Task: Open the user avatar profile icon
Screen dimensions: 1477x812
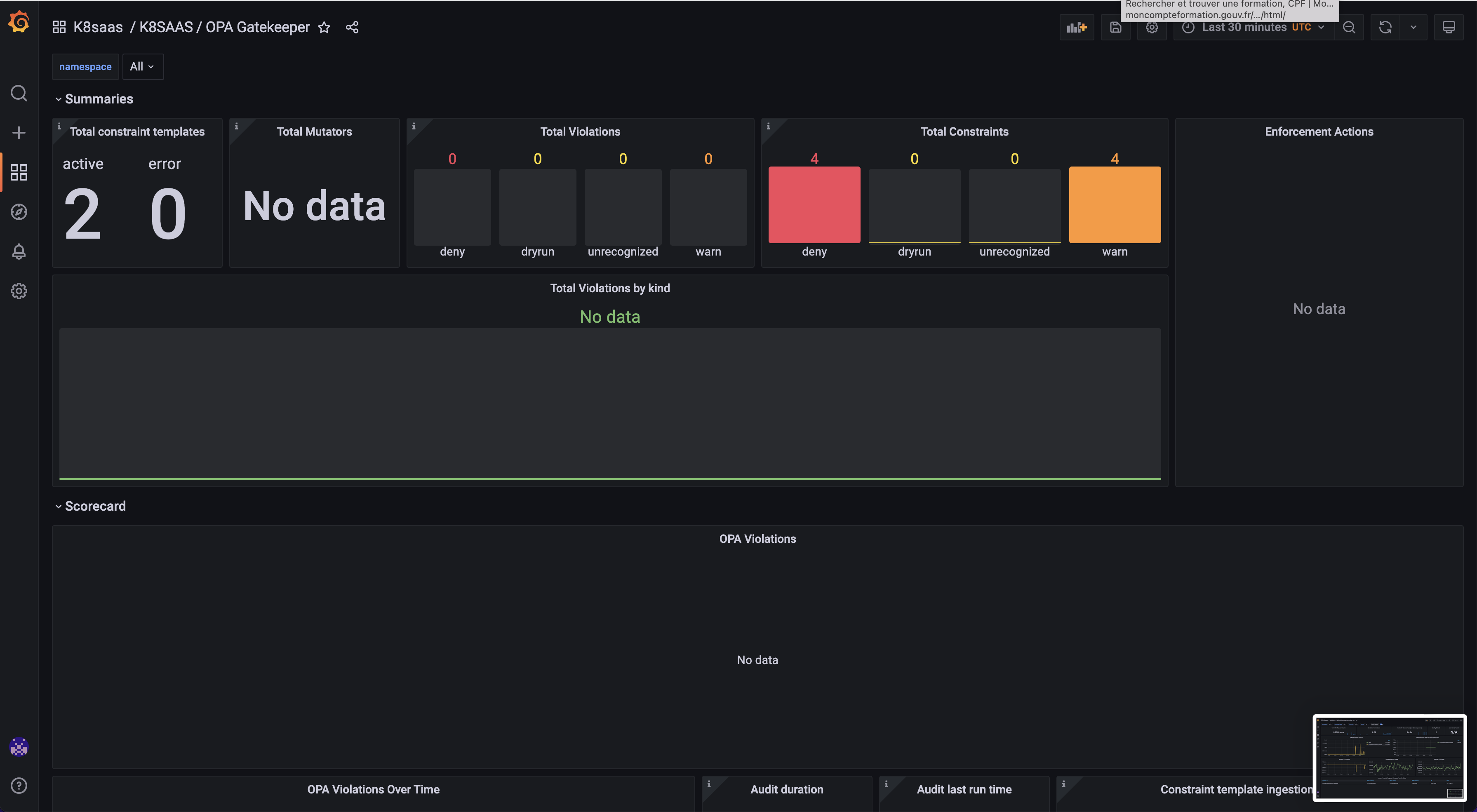Action: (19, 747)
